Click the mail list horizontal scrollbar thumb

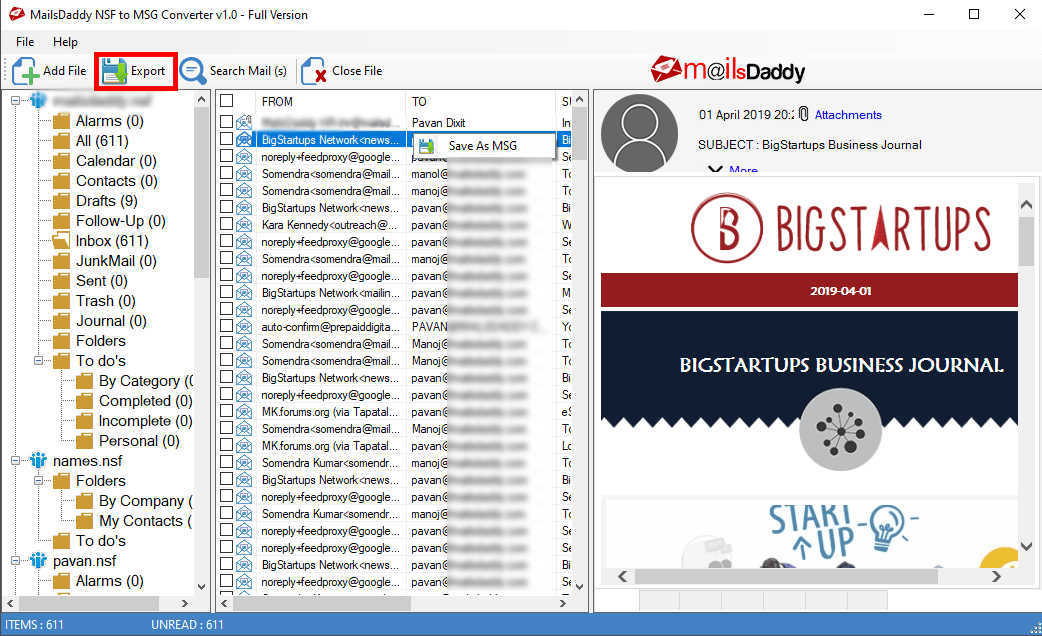coord(321,603)
